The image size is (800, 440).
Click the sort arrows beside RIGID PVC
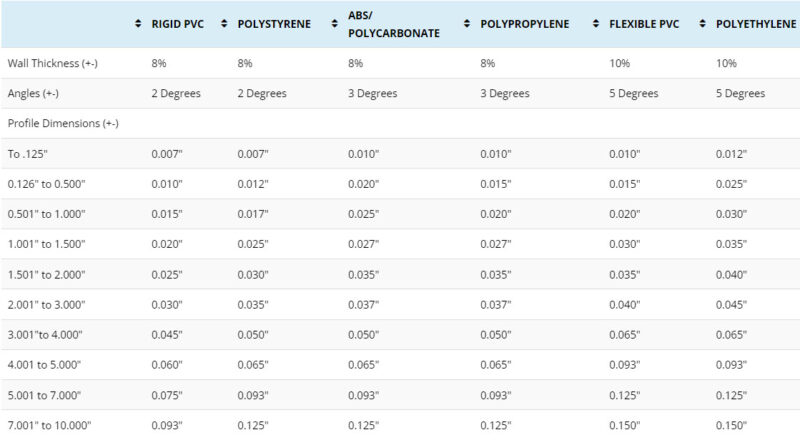pyautogui.click(x=138, y=23)
